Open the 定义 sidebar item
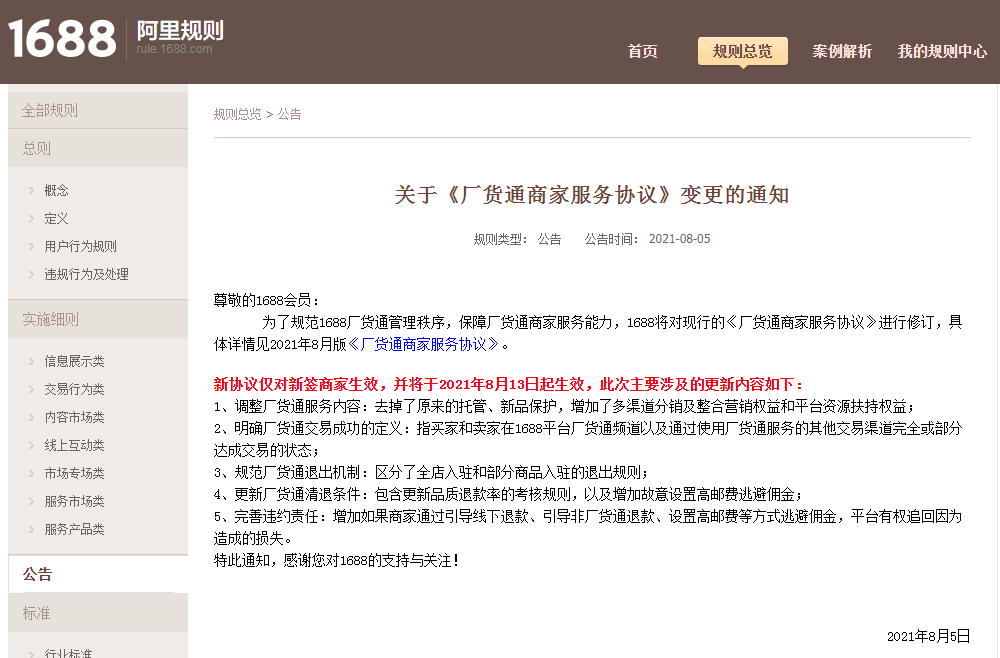The image size is (1000, 658). [x=56, y=218]
